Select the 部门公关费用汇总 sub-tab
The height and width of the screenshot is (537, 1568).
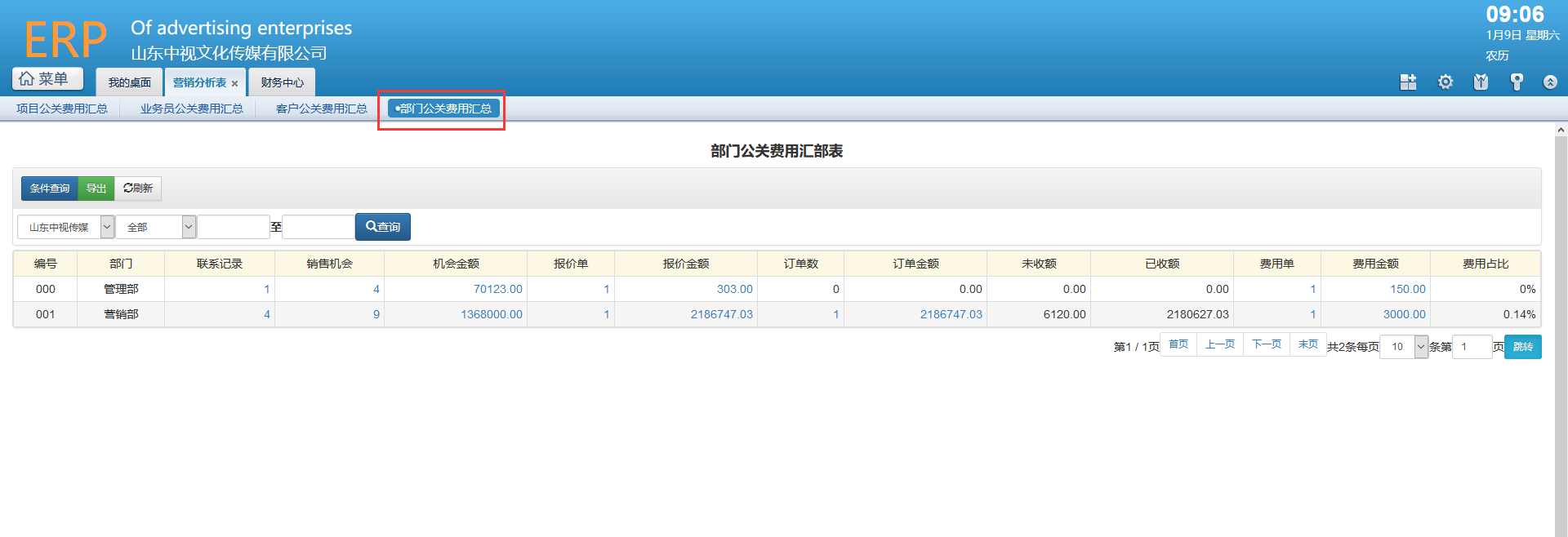443,109
